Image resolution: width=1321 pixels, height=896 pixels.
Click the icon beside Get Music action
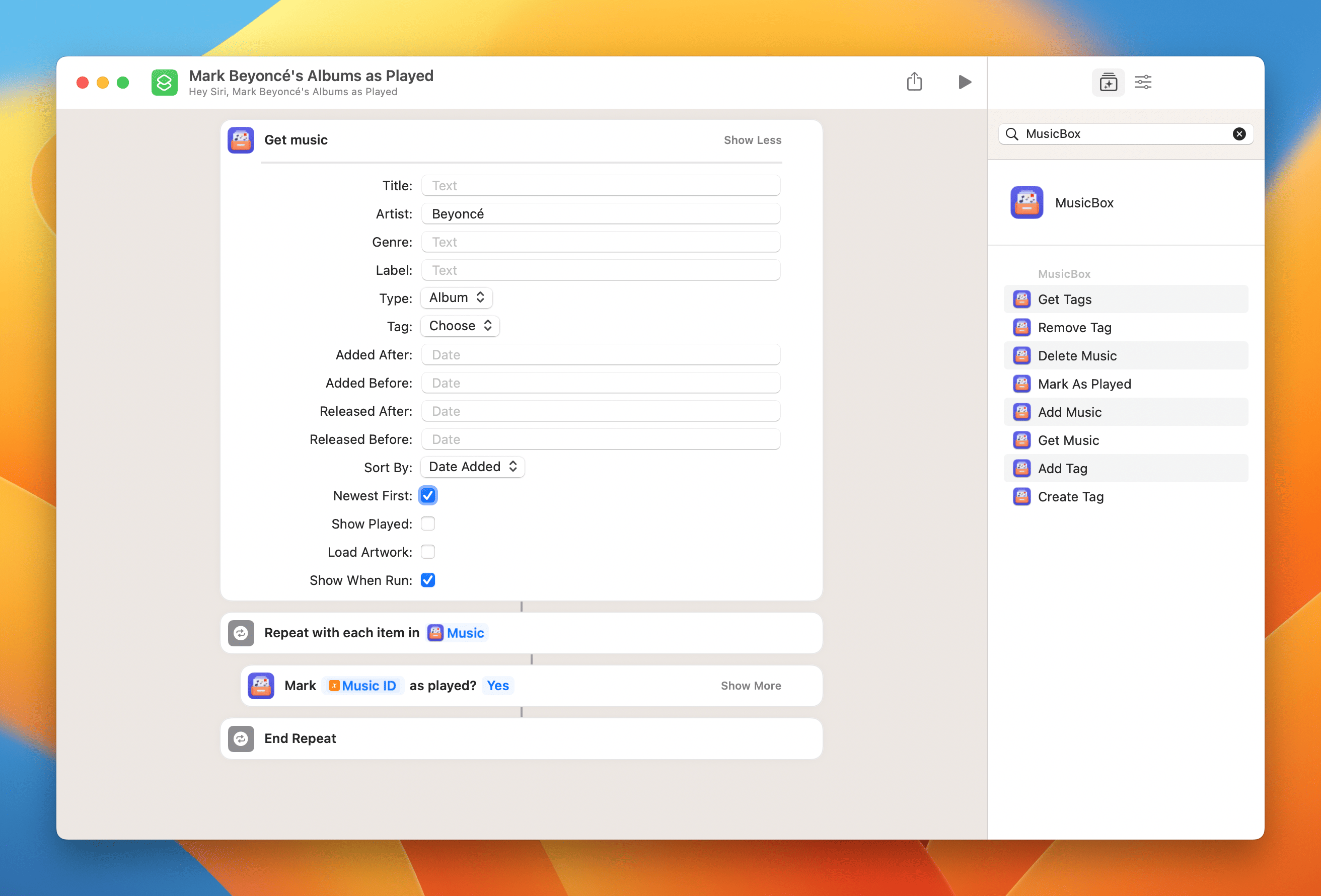point(1021,440)
